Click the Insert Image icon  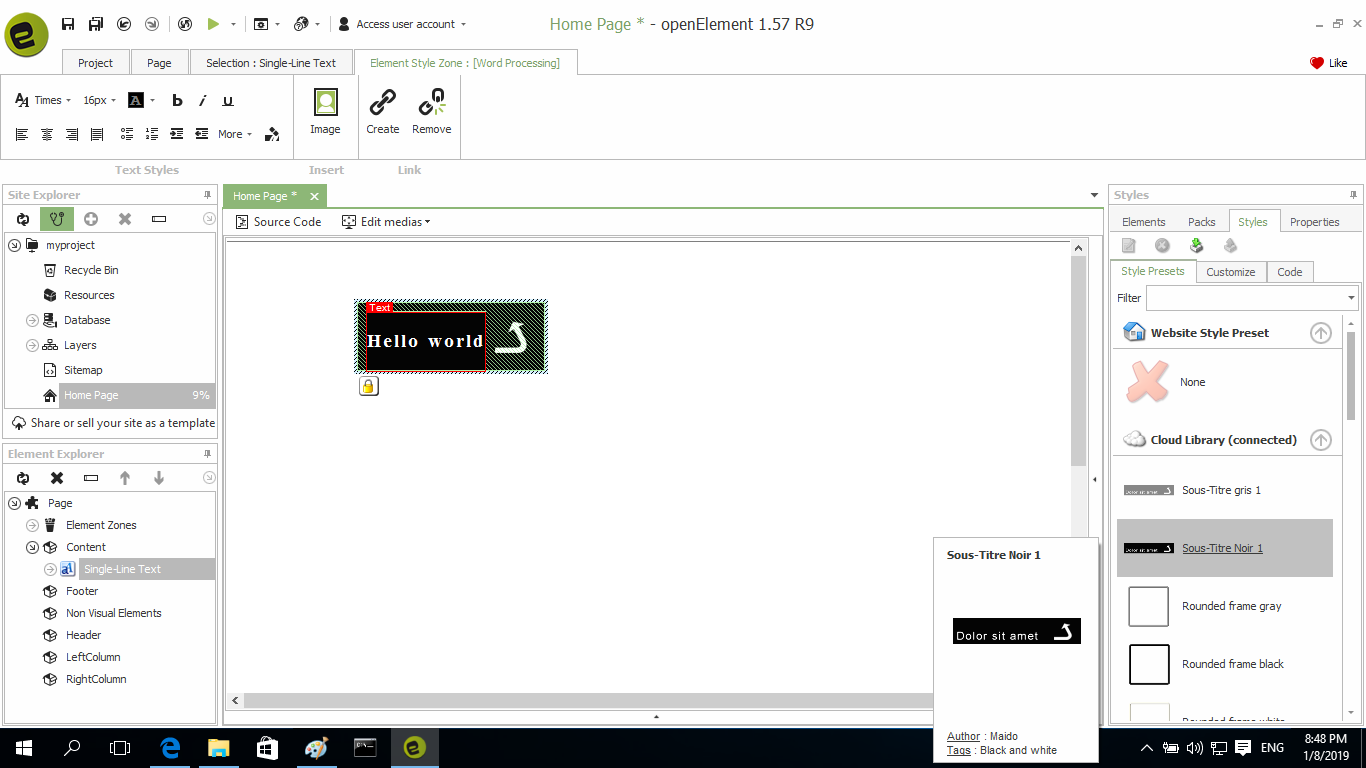point(325,103)
